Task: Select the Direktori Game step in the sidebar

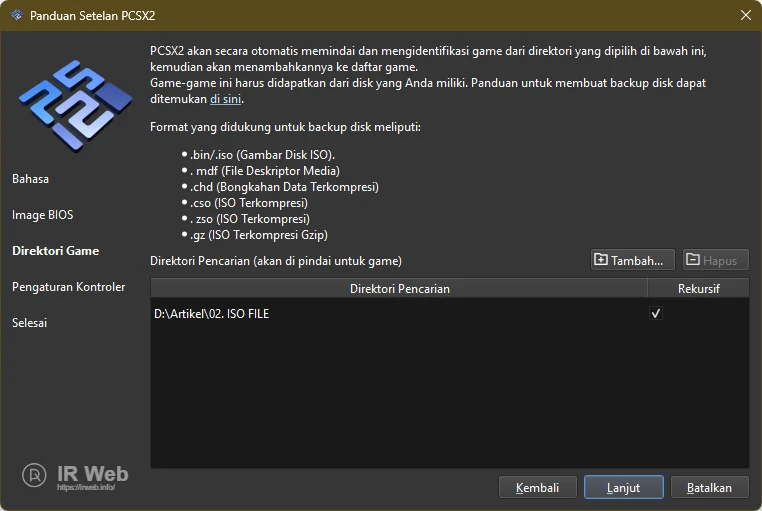Action: coord(55,251)
